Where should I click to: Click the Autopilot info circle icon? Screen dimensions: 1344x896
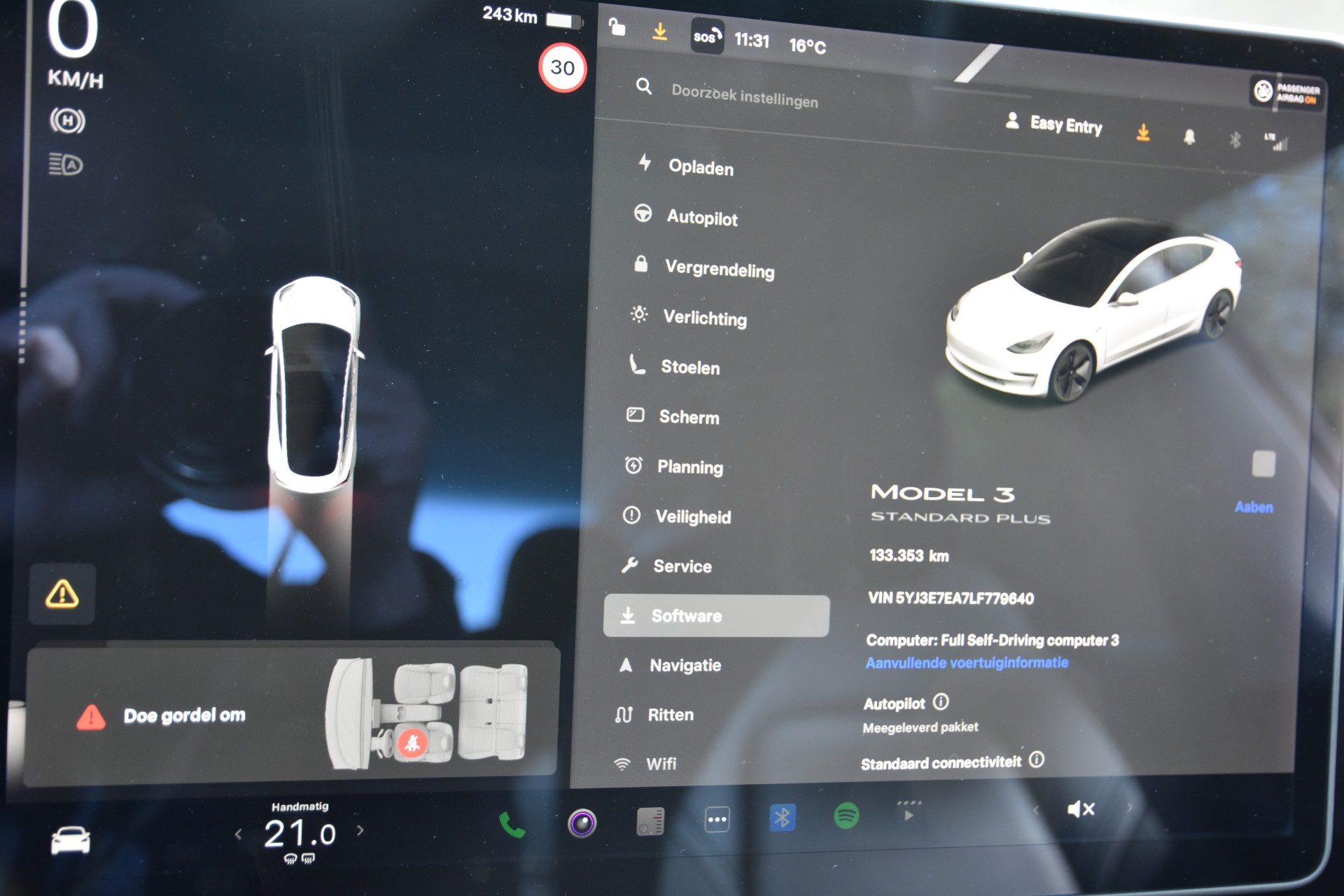[941, 701]
